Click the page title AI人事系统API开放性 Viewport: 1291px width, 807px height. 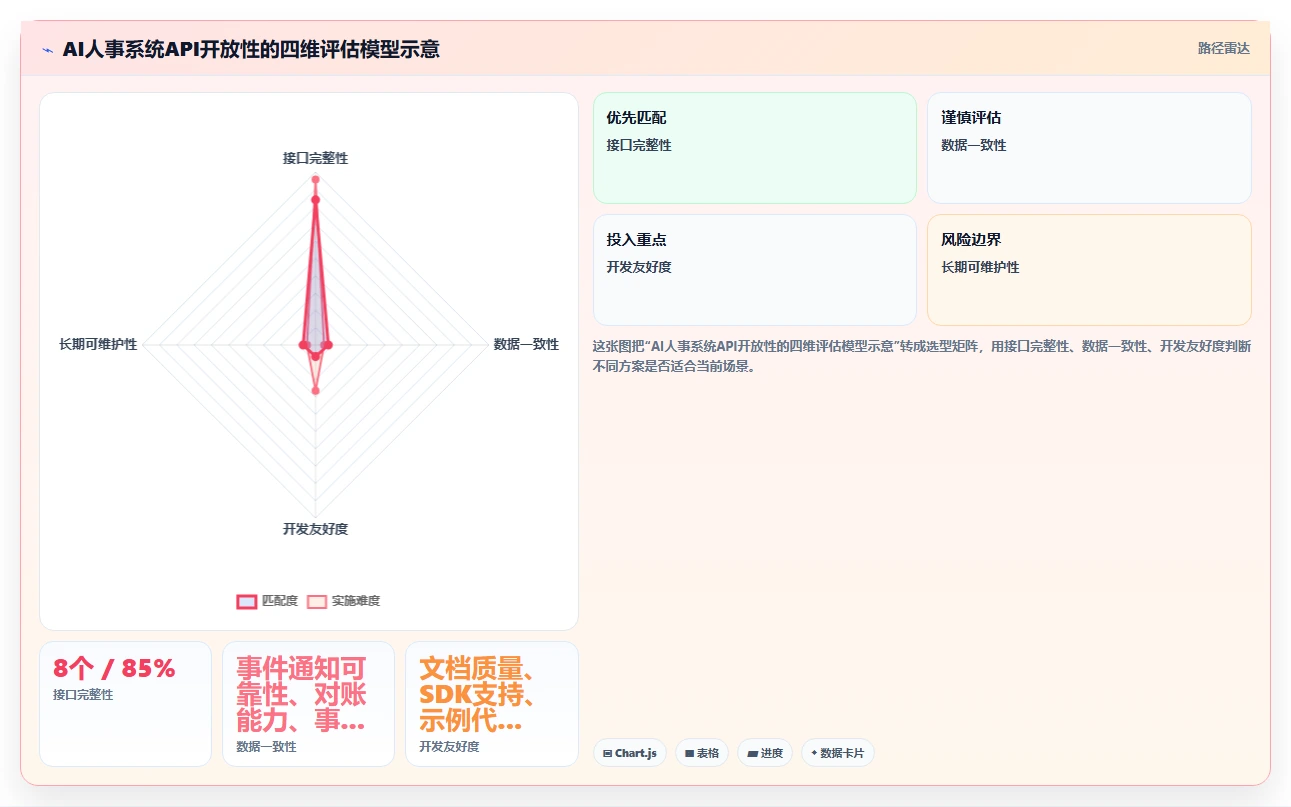pos(251,49)
